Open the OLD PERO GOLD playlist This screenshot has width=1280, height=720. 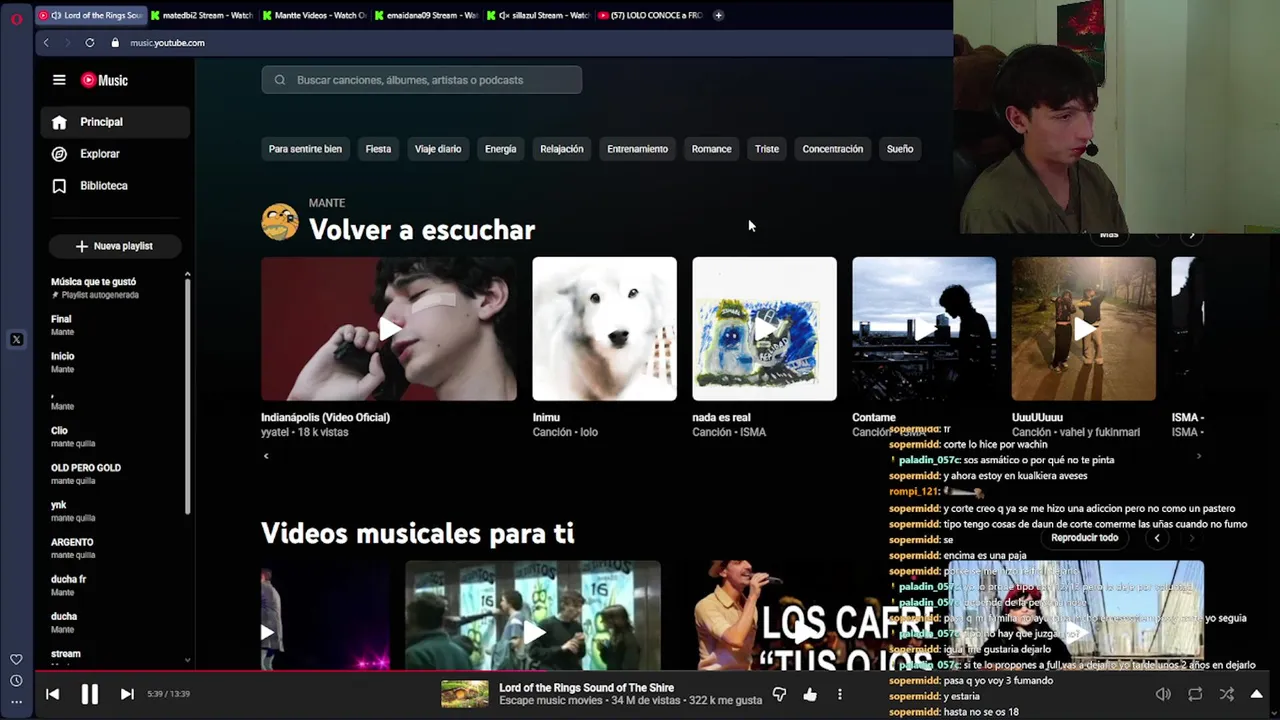[115, 473]
